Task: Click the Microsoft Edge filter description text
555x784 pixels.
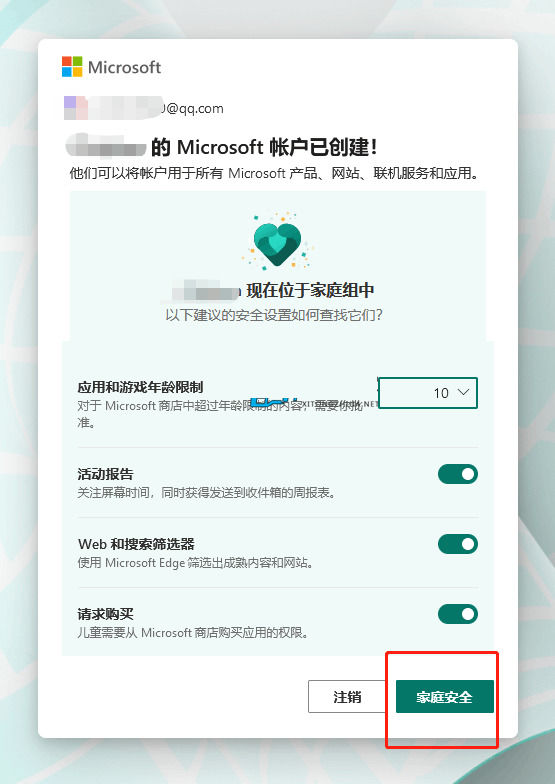Action: point(196,562)
